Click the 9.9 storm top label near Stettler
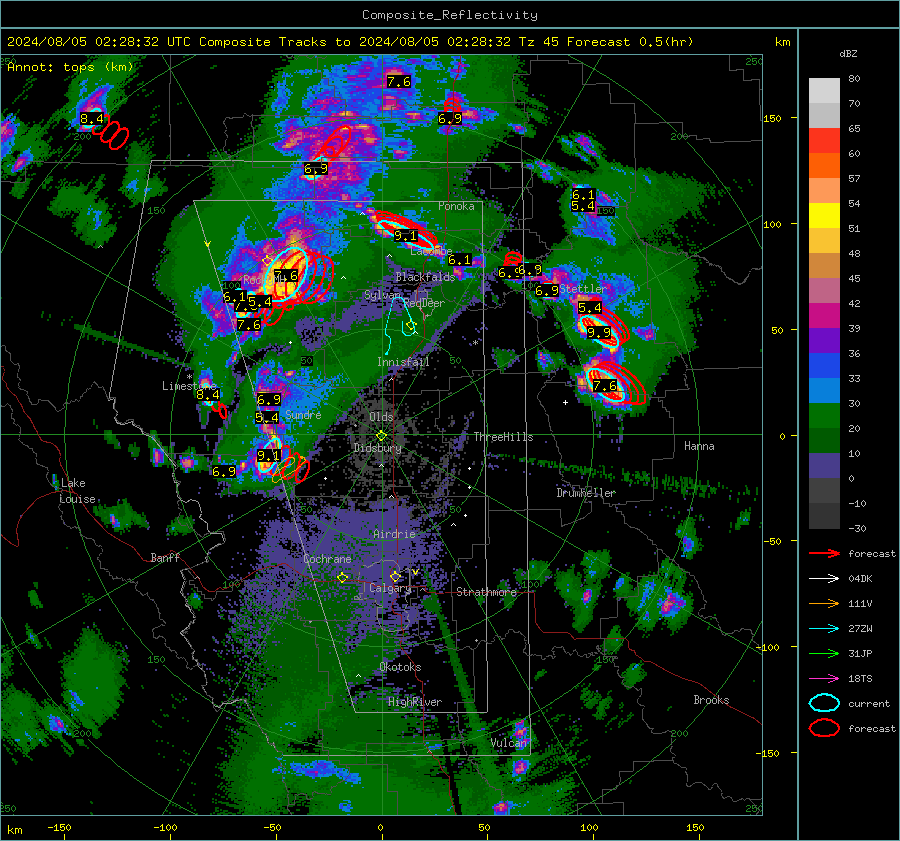Viewport: 900px width, 841px height. pos(599,333)
